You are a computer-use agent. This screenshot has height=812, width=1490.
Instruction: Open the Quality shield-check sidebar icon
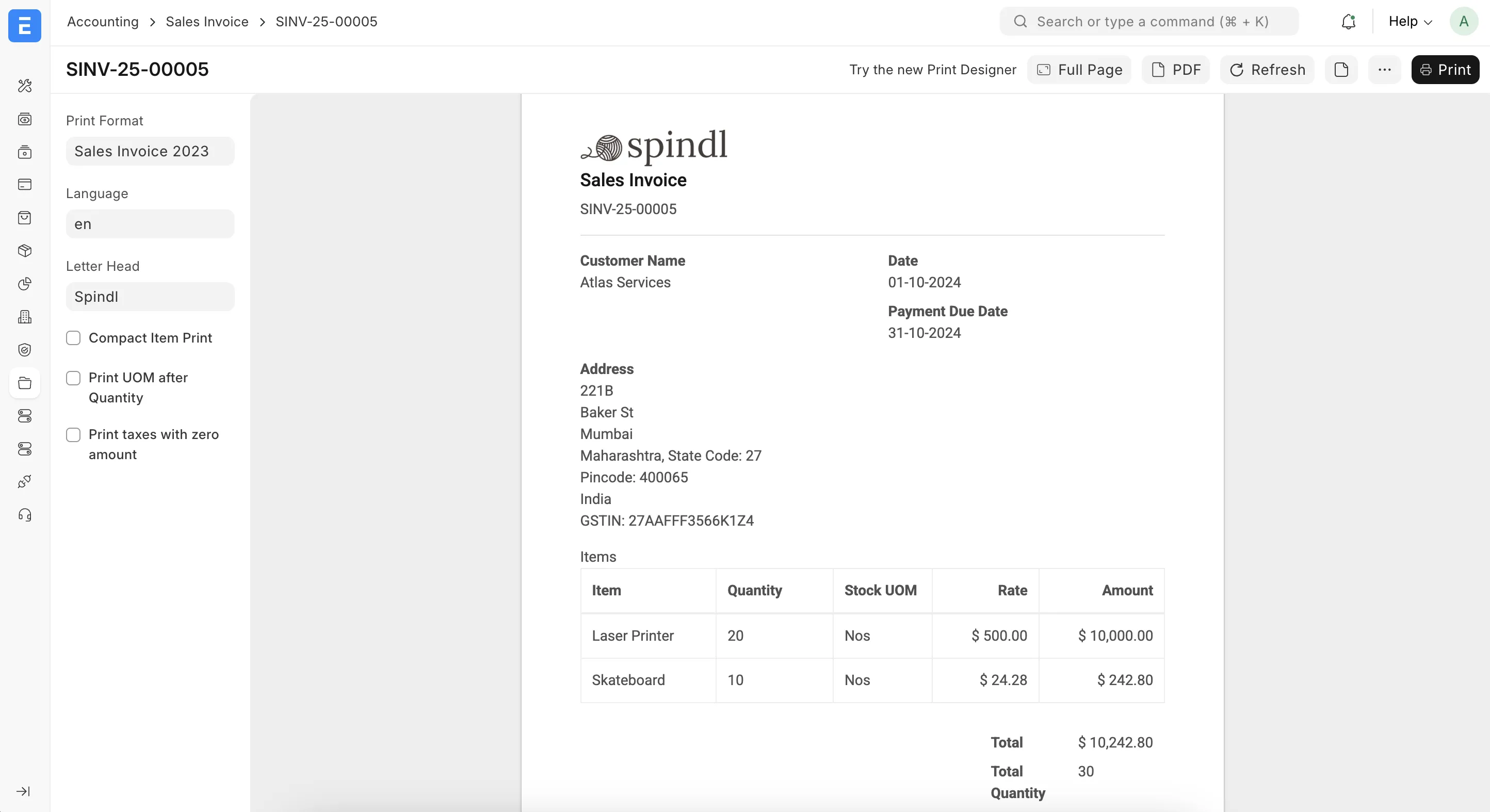tap(25, 349)
